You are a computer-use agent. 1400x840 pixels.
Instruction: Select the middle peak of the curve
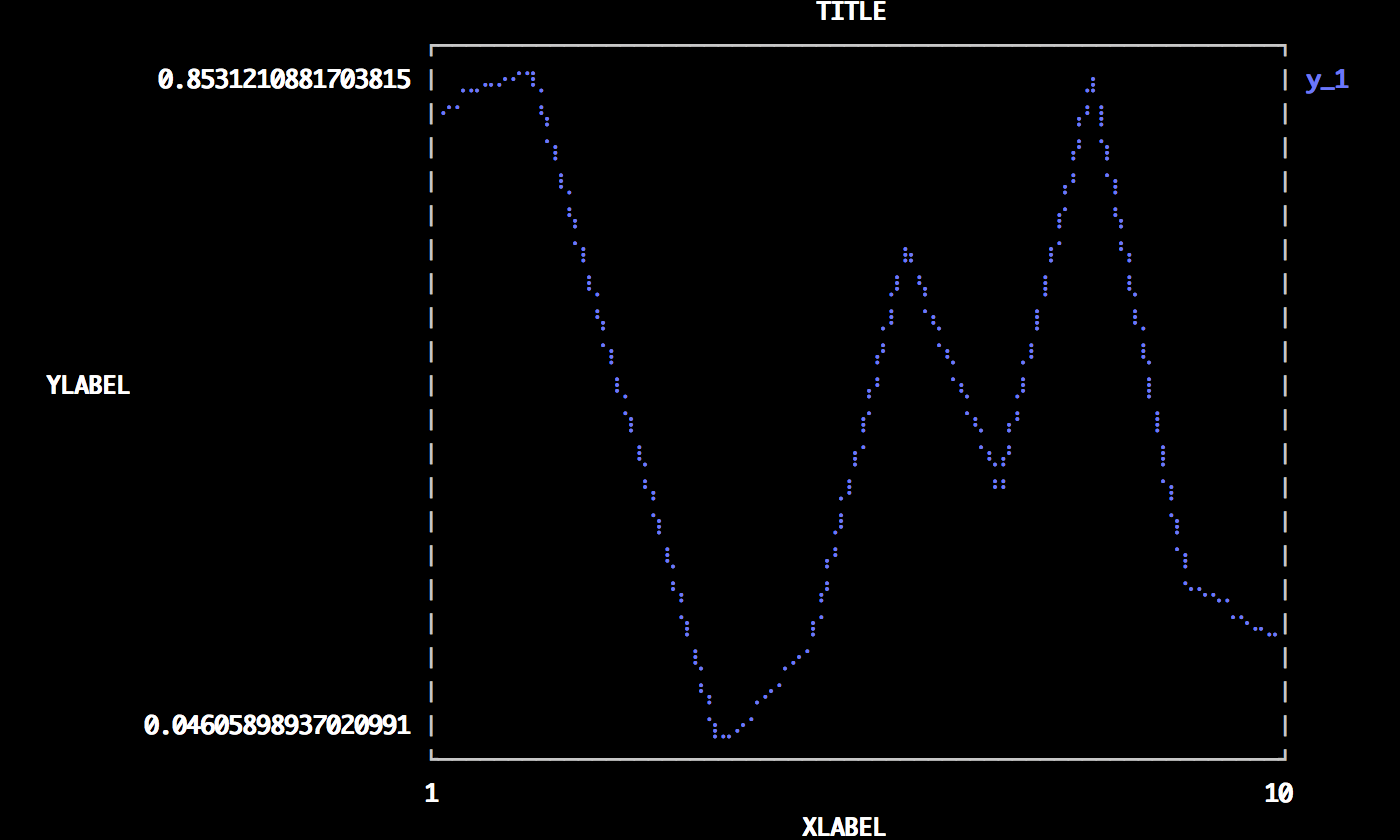pyautogui.click(x=906, y=250)
